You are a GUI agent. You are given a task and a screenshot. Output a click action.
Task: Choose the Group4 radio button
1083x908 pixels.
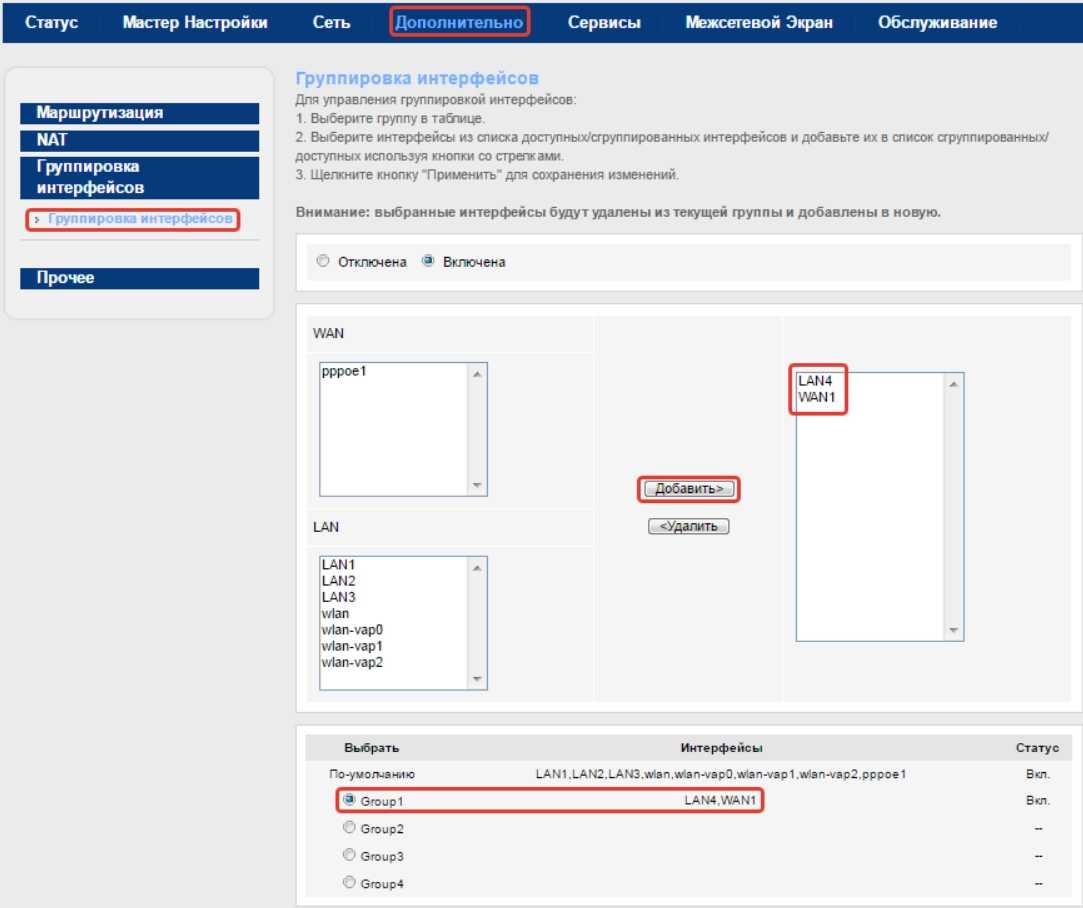click(349, 883)
